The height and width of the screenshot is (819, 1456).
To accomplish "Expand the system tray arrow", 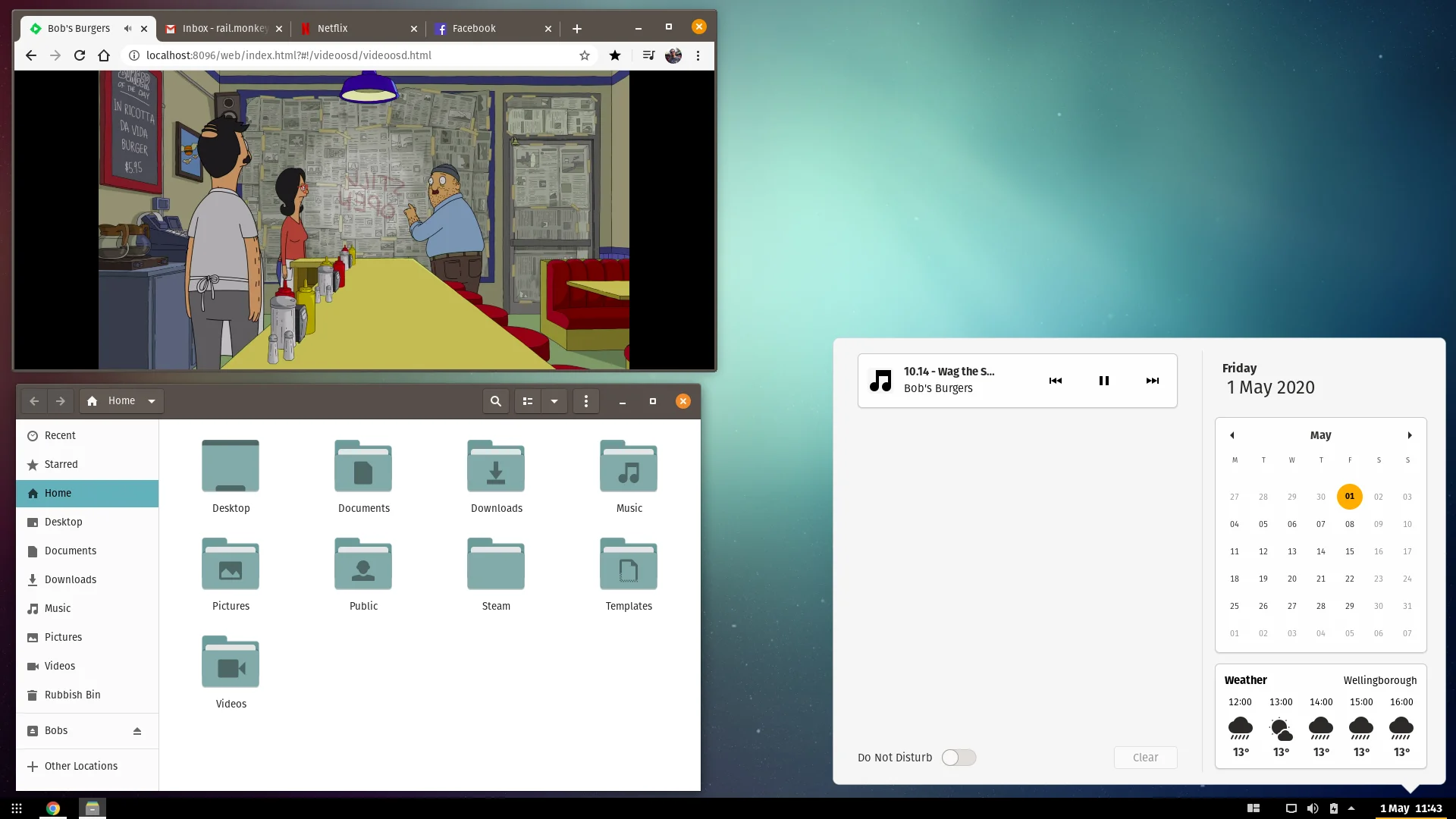I will click(1351, 808).
